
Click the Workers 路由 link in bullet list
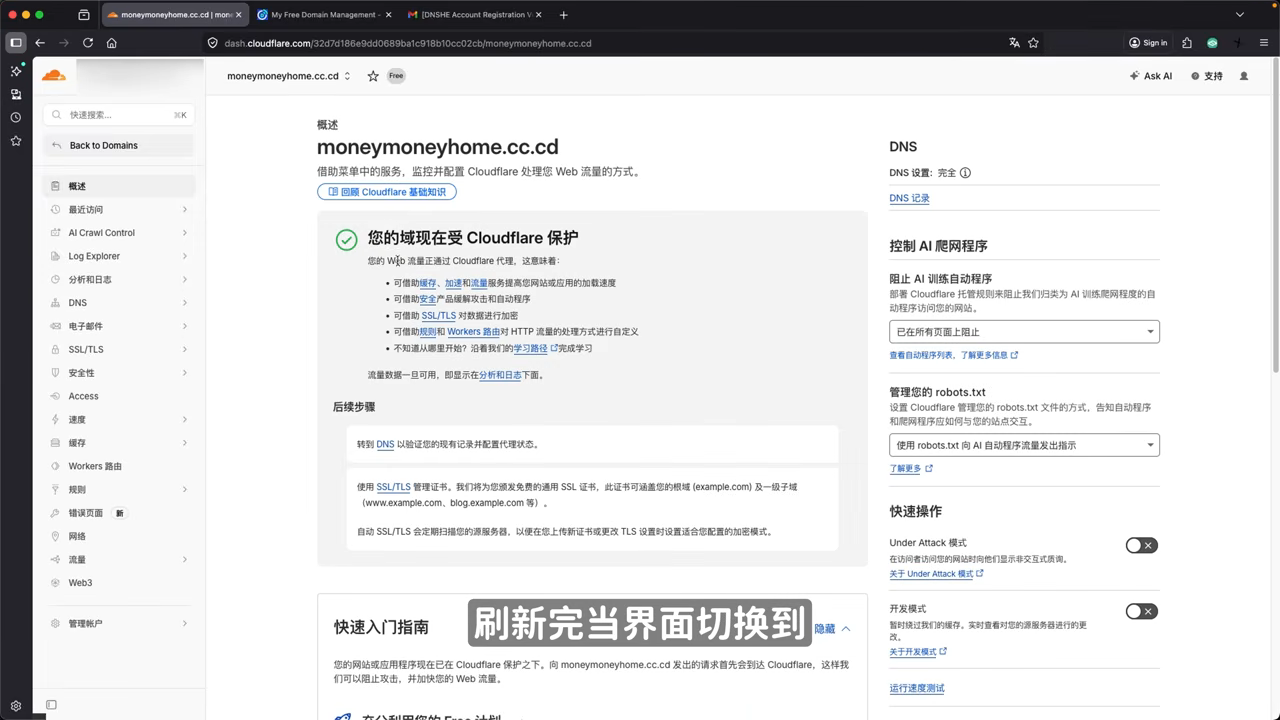(x=473, y=332)
